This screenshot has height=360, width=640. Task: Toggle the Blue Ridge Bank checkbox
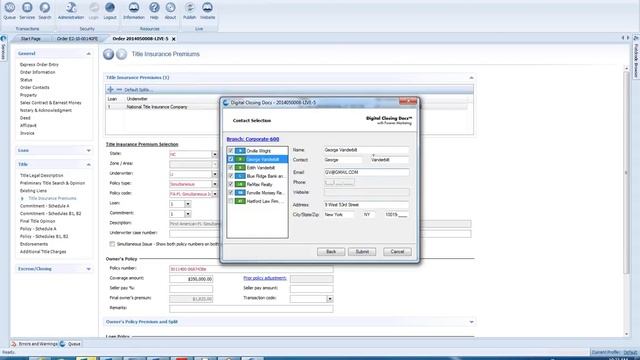[231, 176]
